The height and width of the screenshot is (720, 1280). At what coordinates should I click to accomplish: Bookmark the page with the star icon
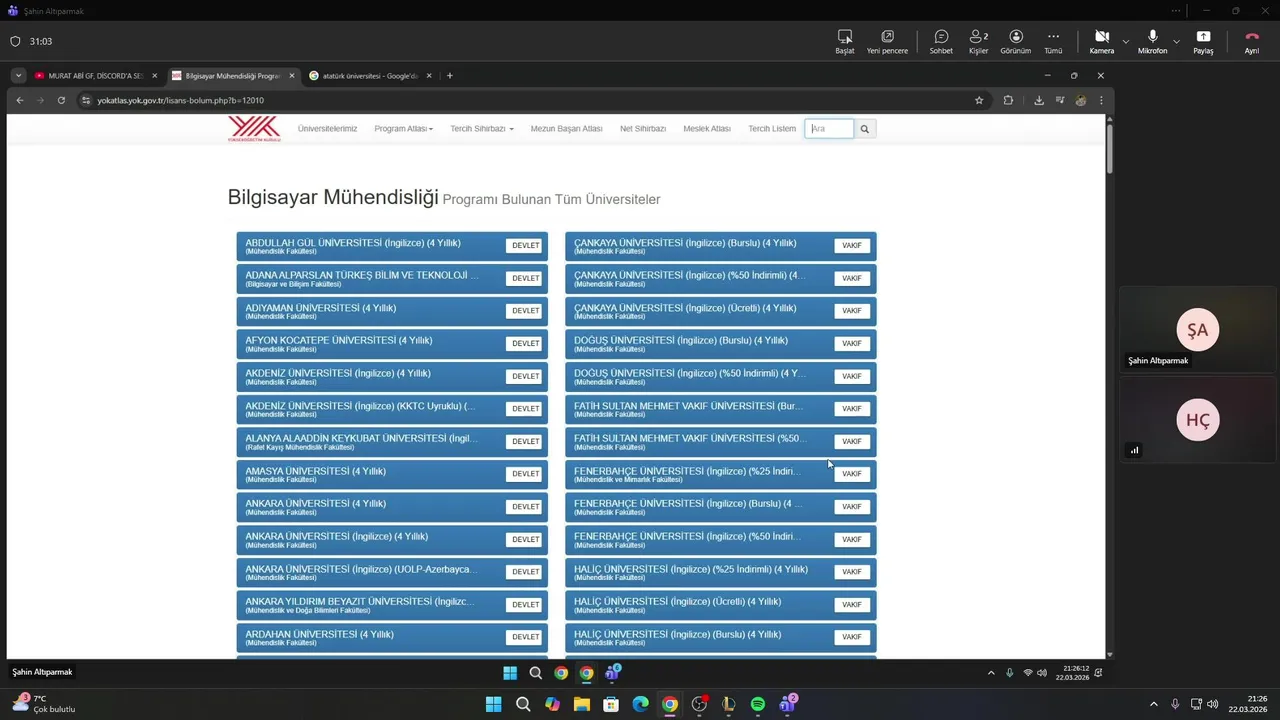click(979, 100)
